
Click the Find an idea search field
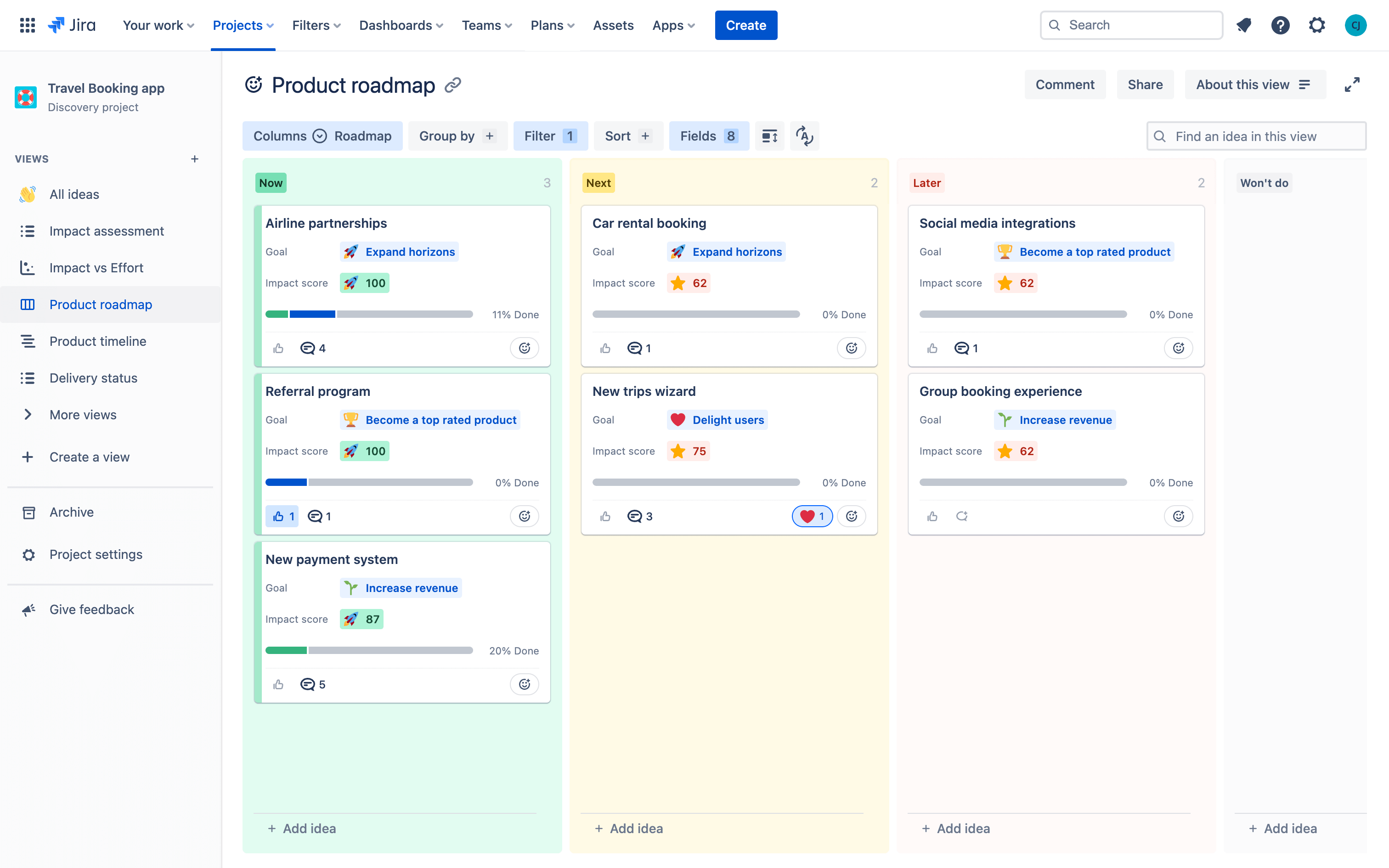[x=1256, y=136]
